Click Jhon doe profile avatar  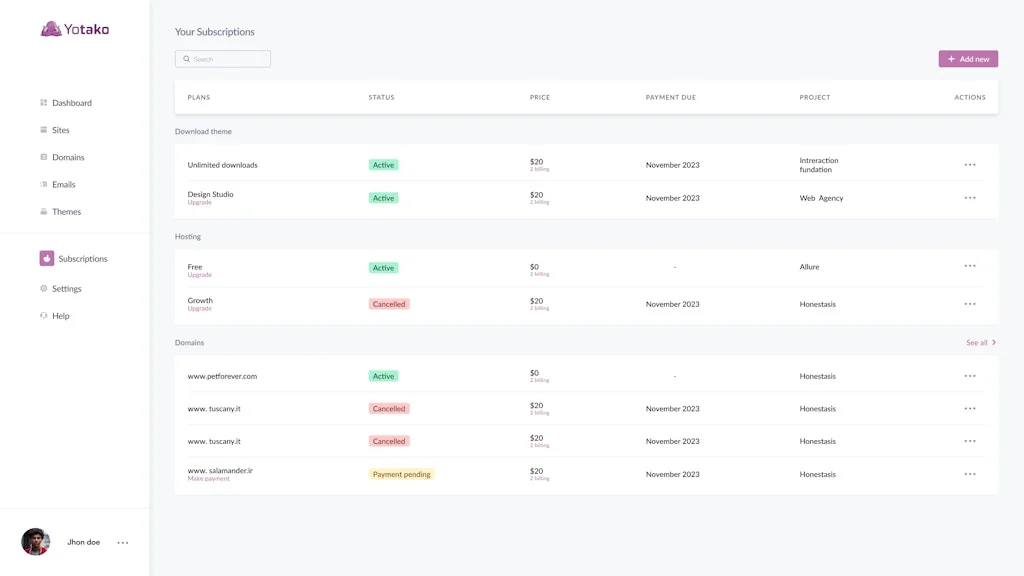(36, 542)
